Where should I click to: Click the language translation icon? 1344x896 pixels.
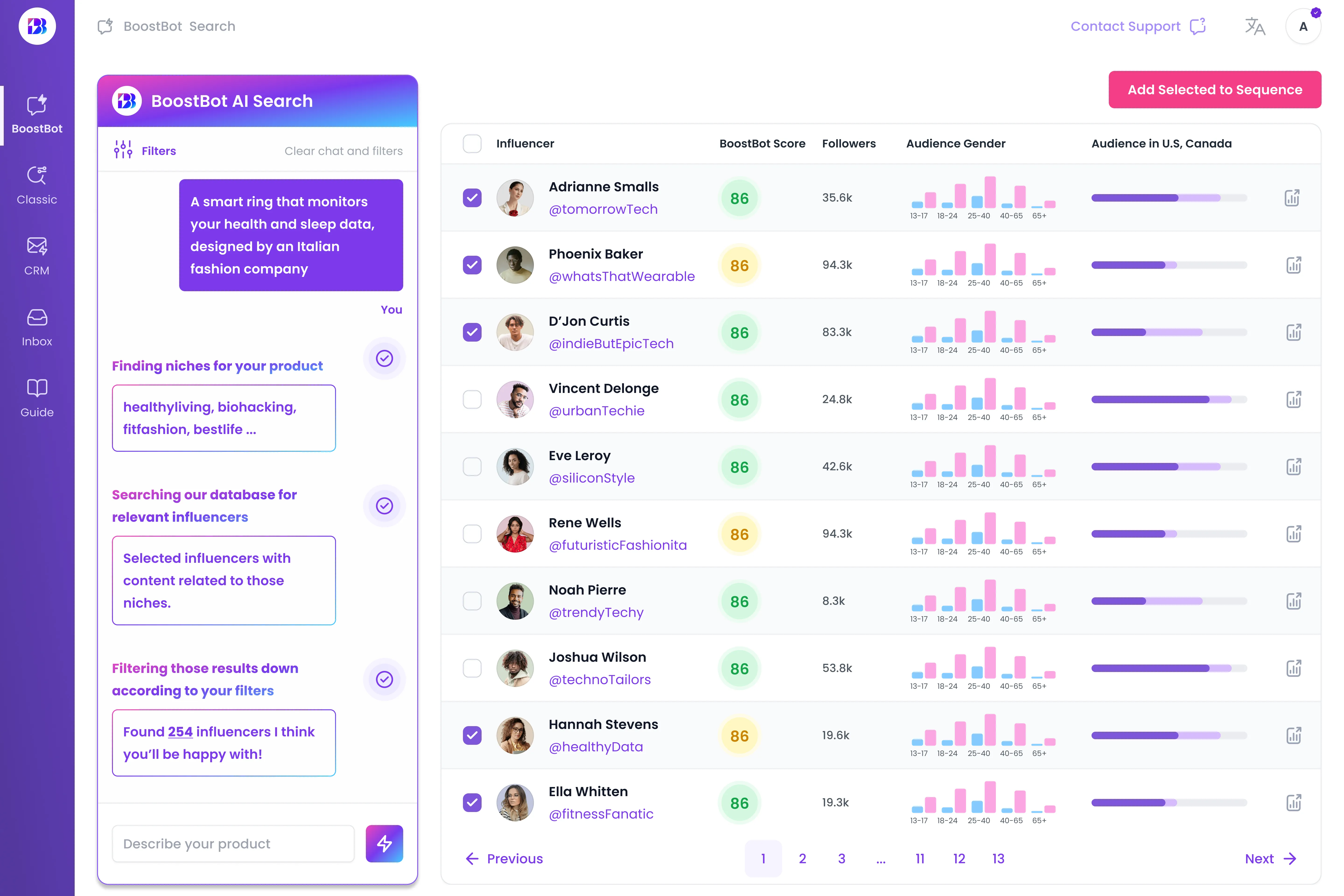tap(1254, 27)
